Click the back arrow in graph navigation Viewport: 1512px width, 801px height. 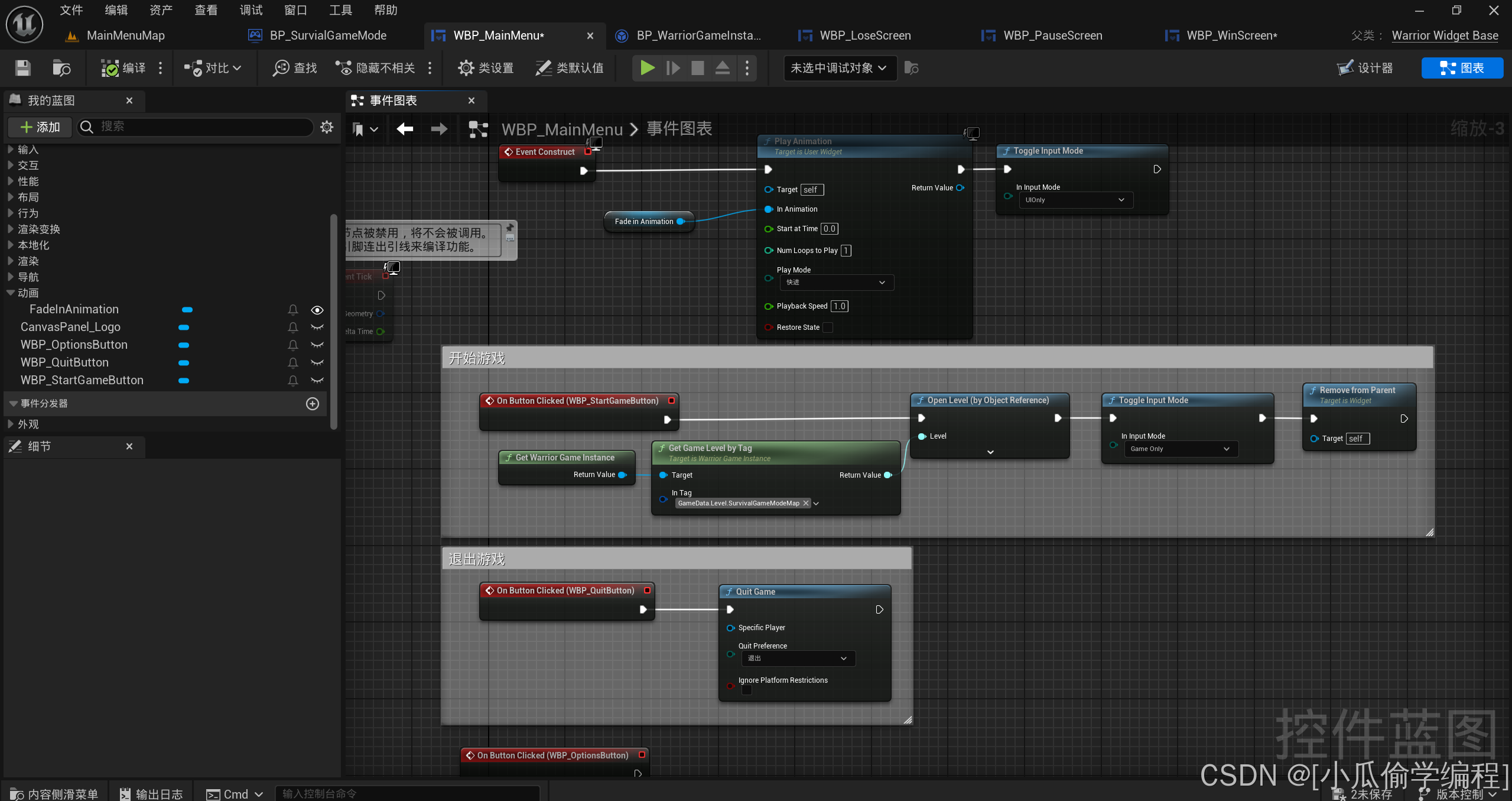pyautogui.click(x=405, y=129)
